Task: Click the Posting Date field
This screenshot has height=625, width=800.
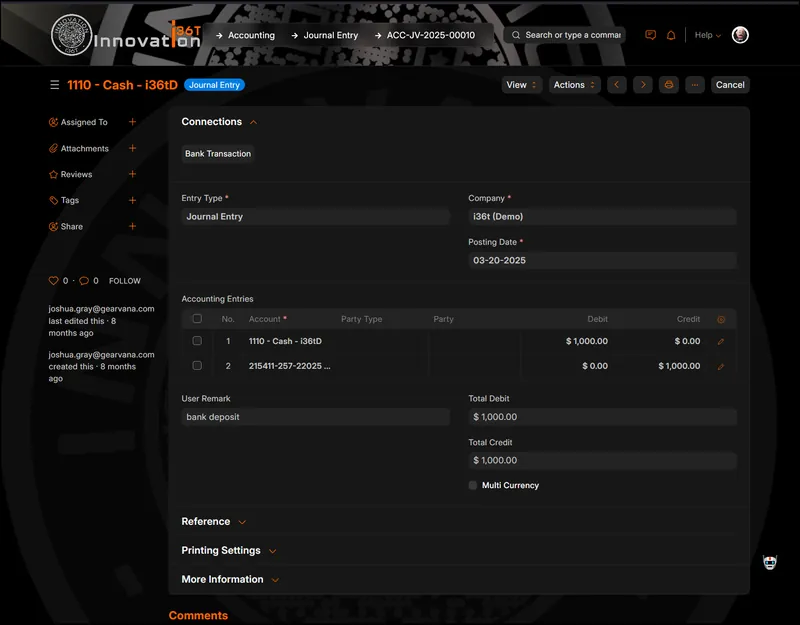Action: 602,260
